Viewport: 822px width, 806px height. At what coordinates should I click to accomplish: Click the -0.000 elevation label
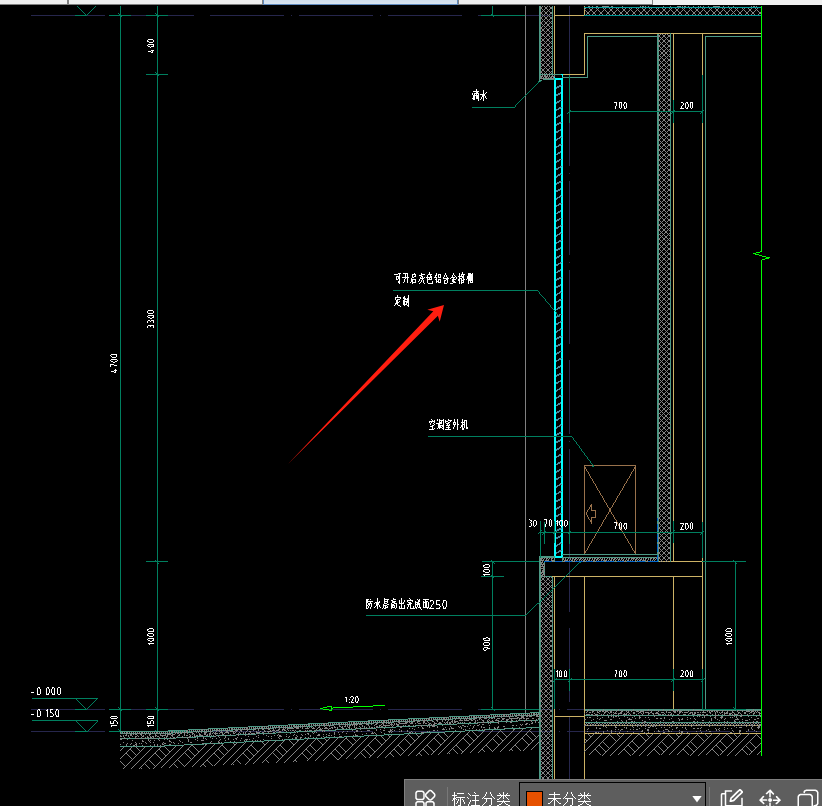[x=46, y=691]
